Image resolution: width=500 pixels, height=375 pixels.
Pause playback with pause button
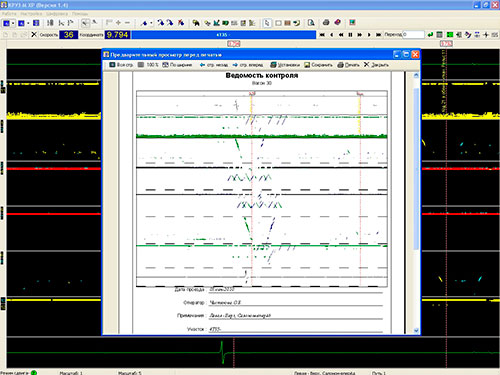point(350,35)
